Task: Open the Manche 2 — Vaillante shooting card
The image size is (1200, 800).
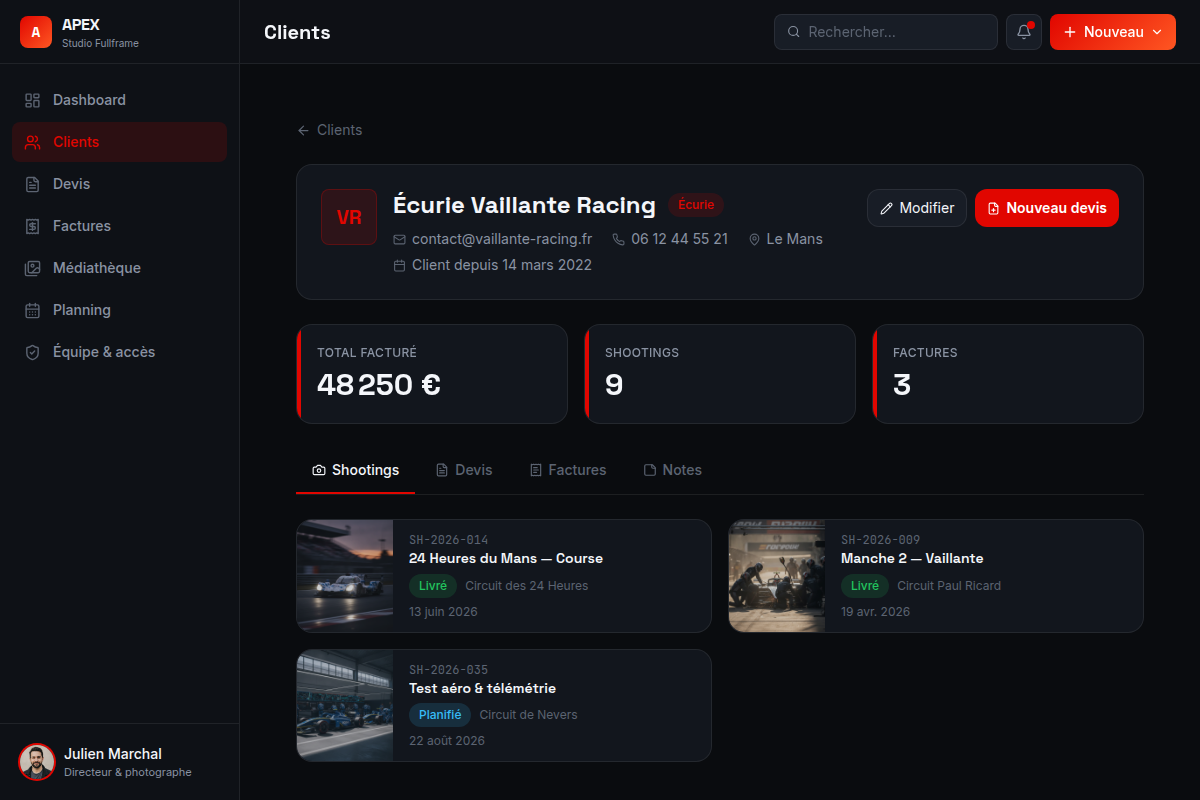Action: coord(936,576)
